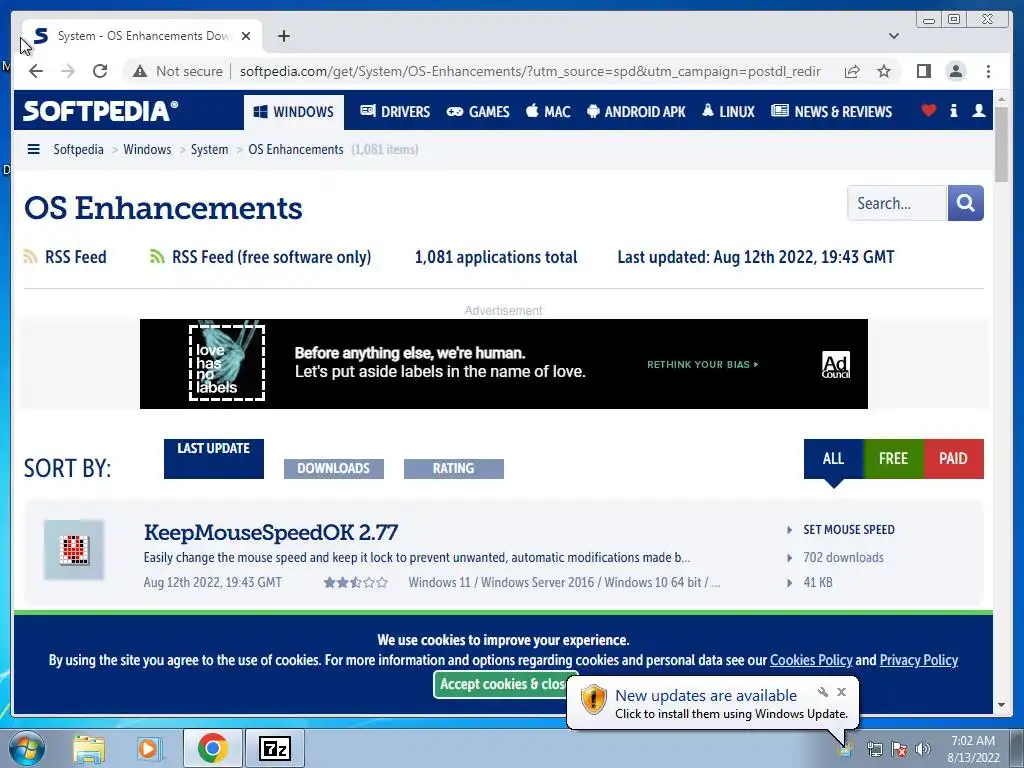Open Windows Explorer from taskbar
1024x768 pixels.
coord(89,748)
